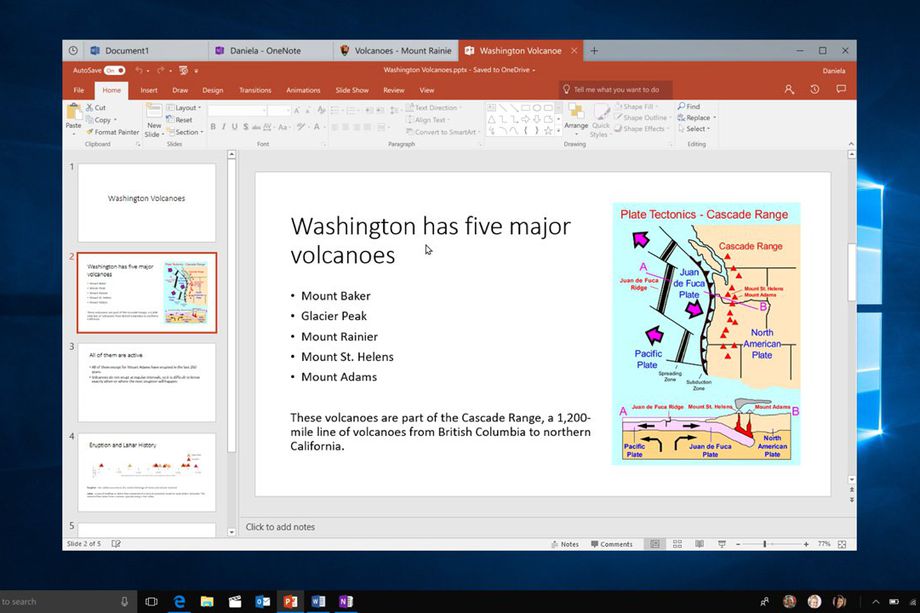Toggle Normal view in status bar
920x613 pixels.
tap(655, 544)
